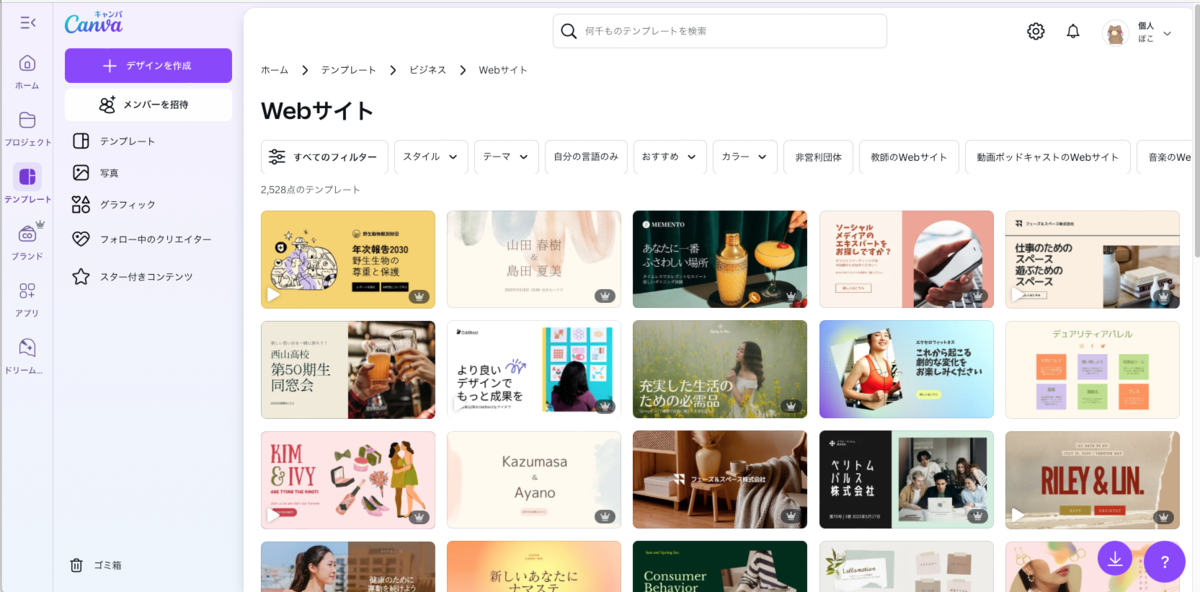Click the download app button
Screen dimensions: 1200x592
(x=1115, y=557)
